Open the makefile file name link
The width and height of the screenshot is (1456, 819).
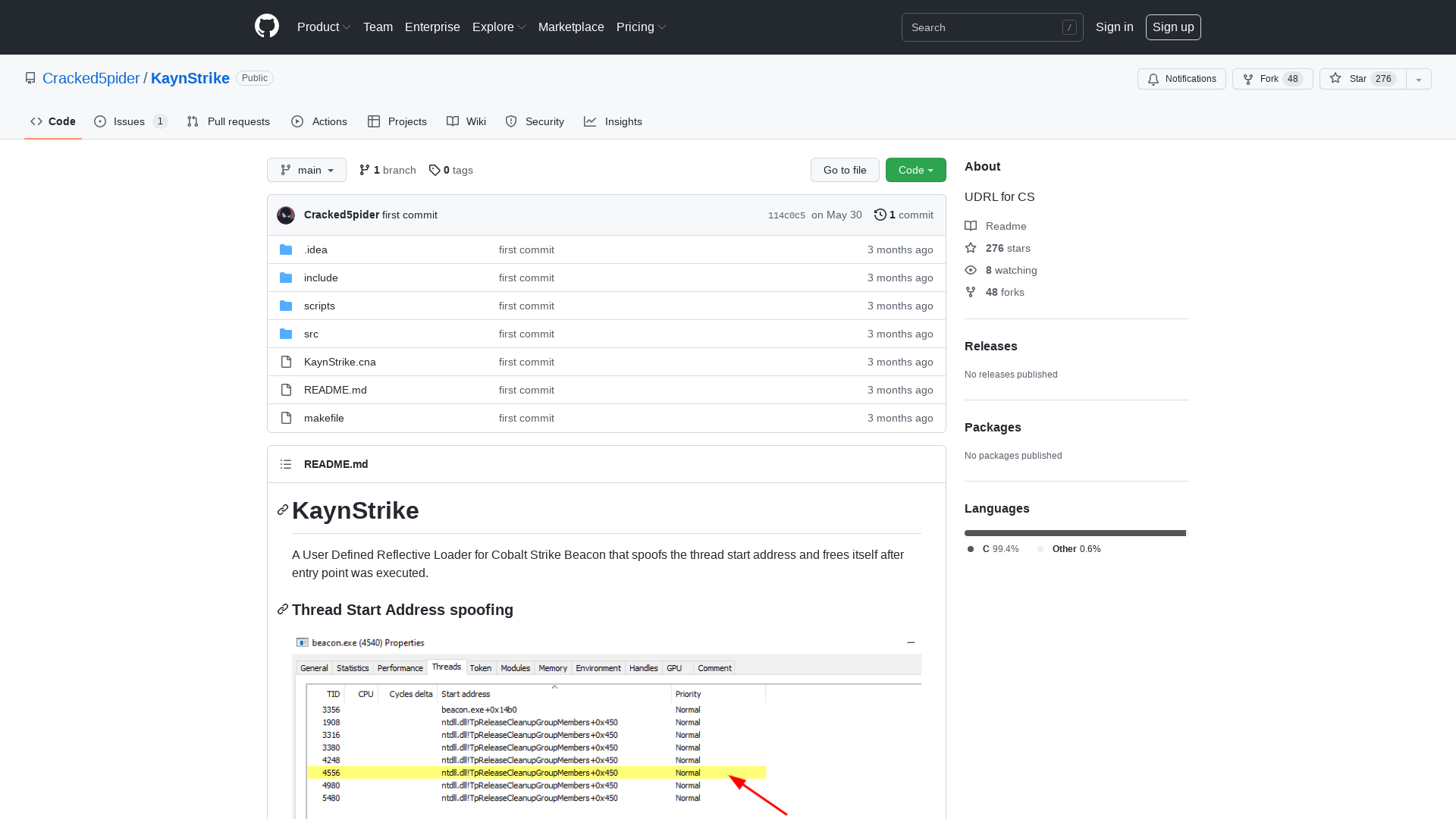pyautogui.click(x=324, y=418)
